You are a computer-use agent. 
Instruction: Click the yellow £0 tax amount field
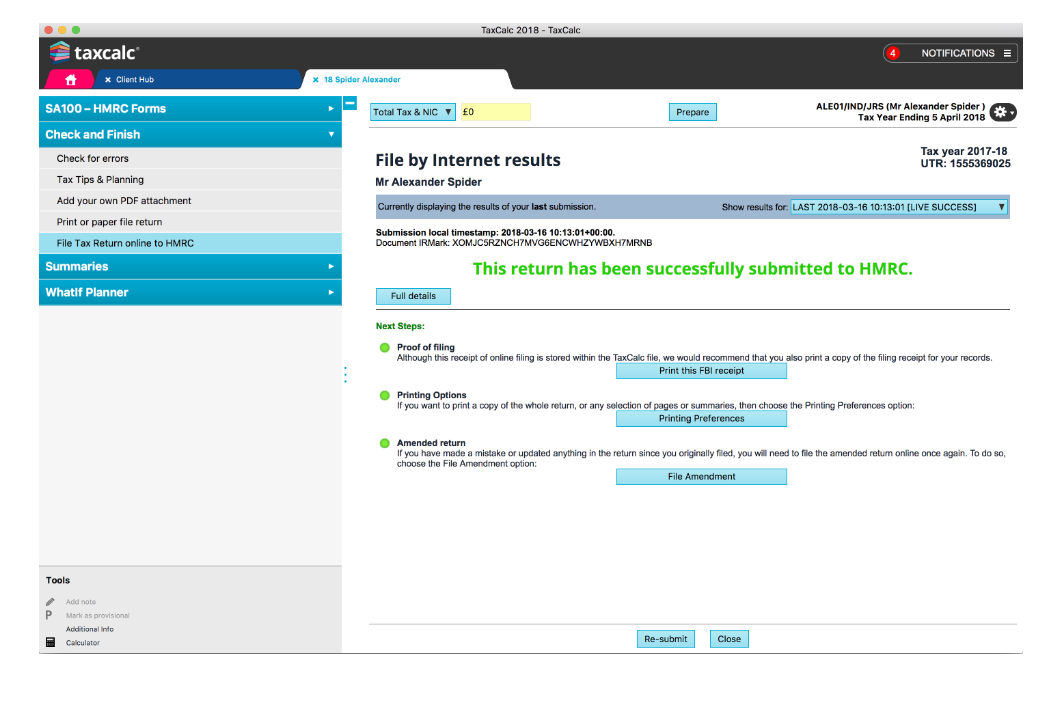494,112
